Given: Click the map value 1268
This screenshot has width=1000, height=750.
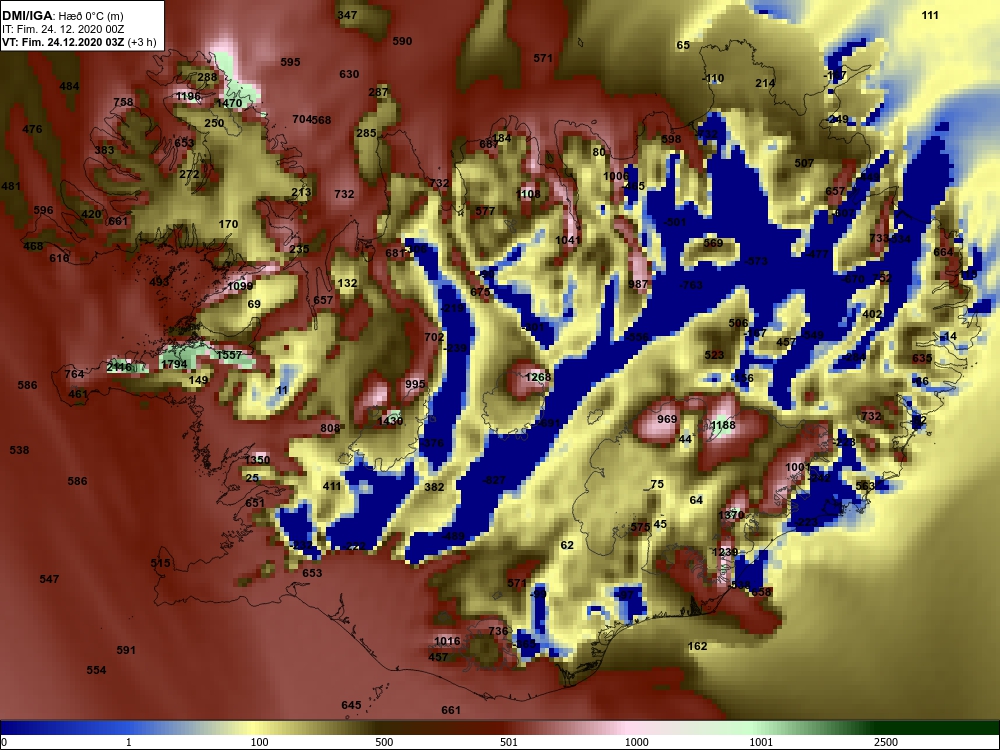Looking at the screenshot, I should [538, 378].
